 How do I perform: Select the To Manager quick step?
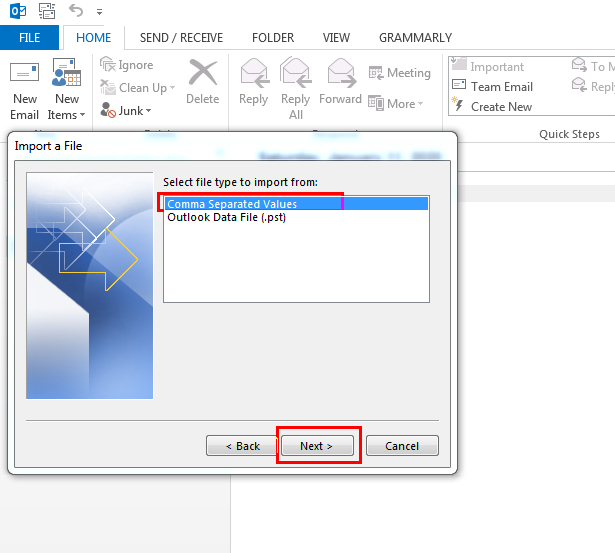click(x=593, y=66)
